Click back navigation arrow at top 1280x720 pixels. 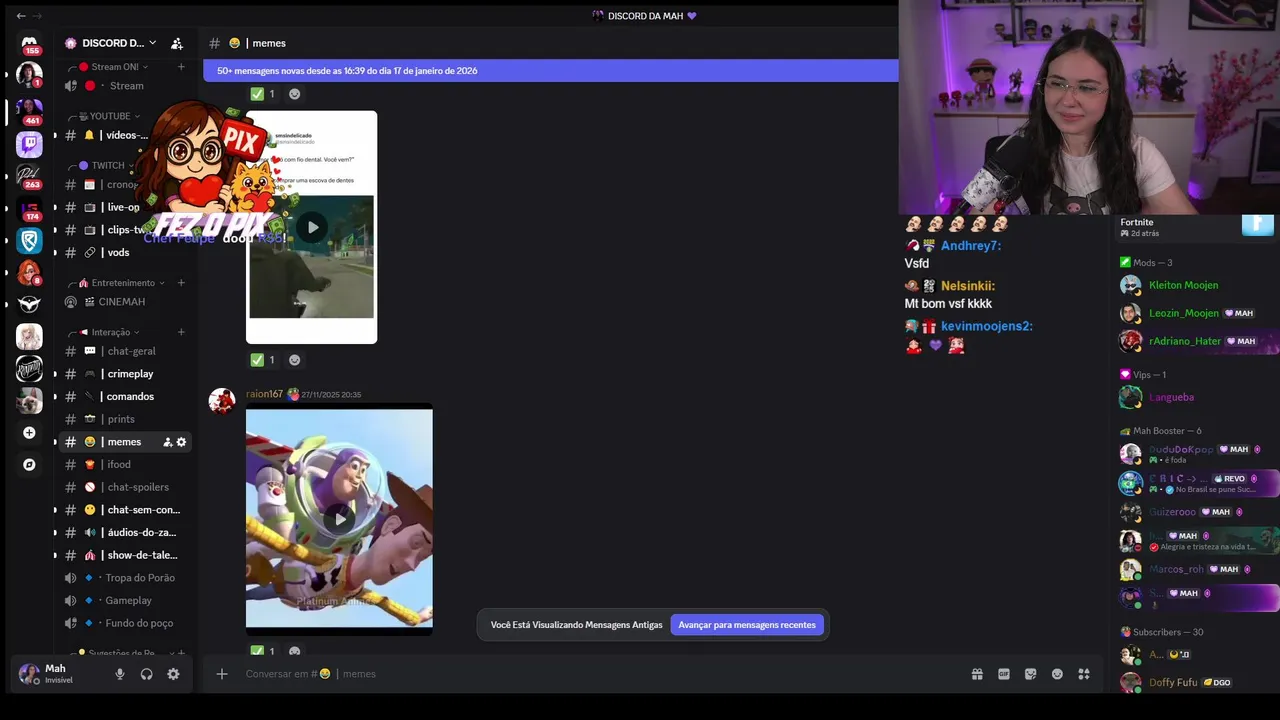(x=21, y=15)
